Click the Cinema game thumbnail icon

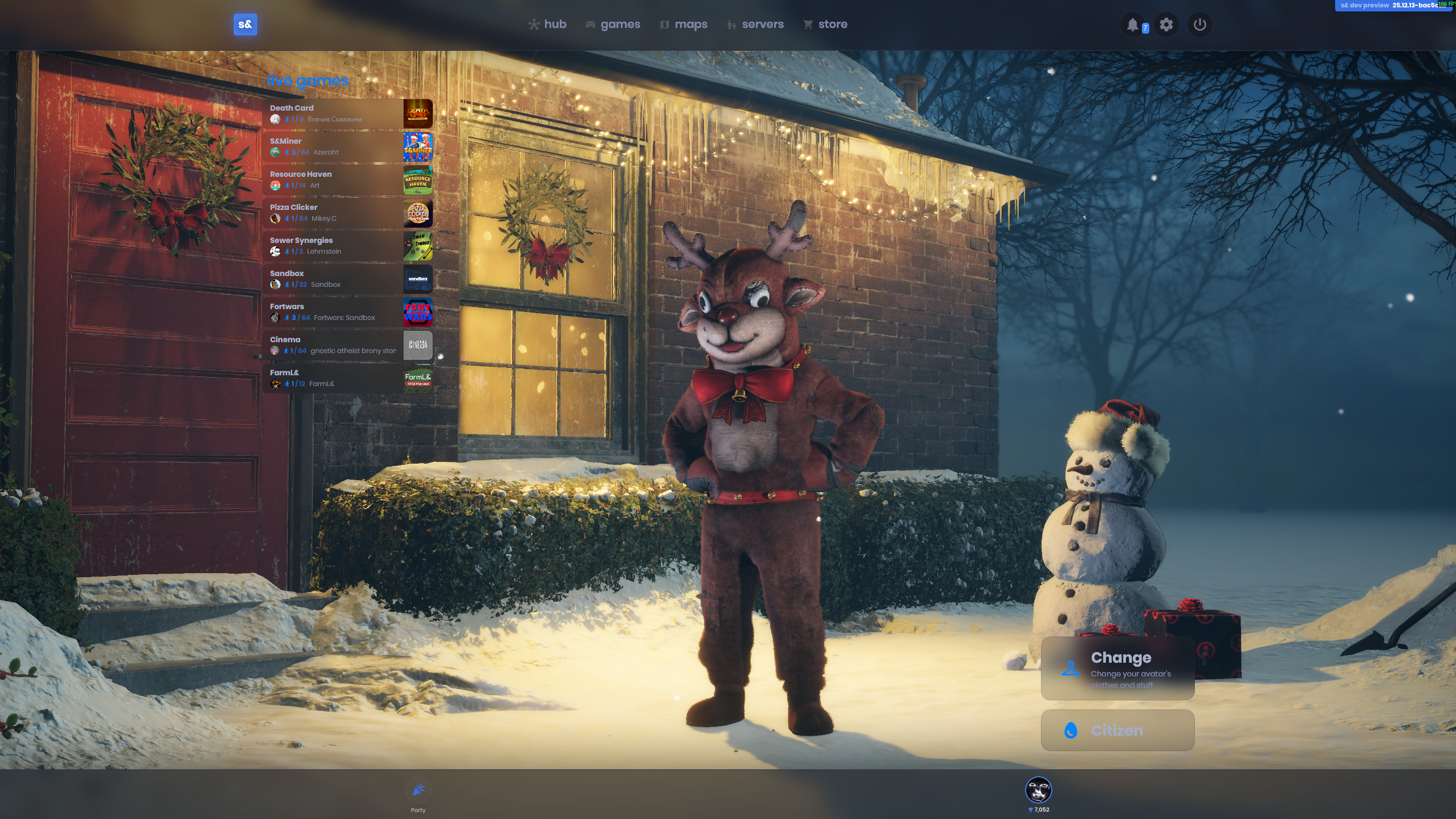click(x=418, y=345)
